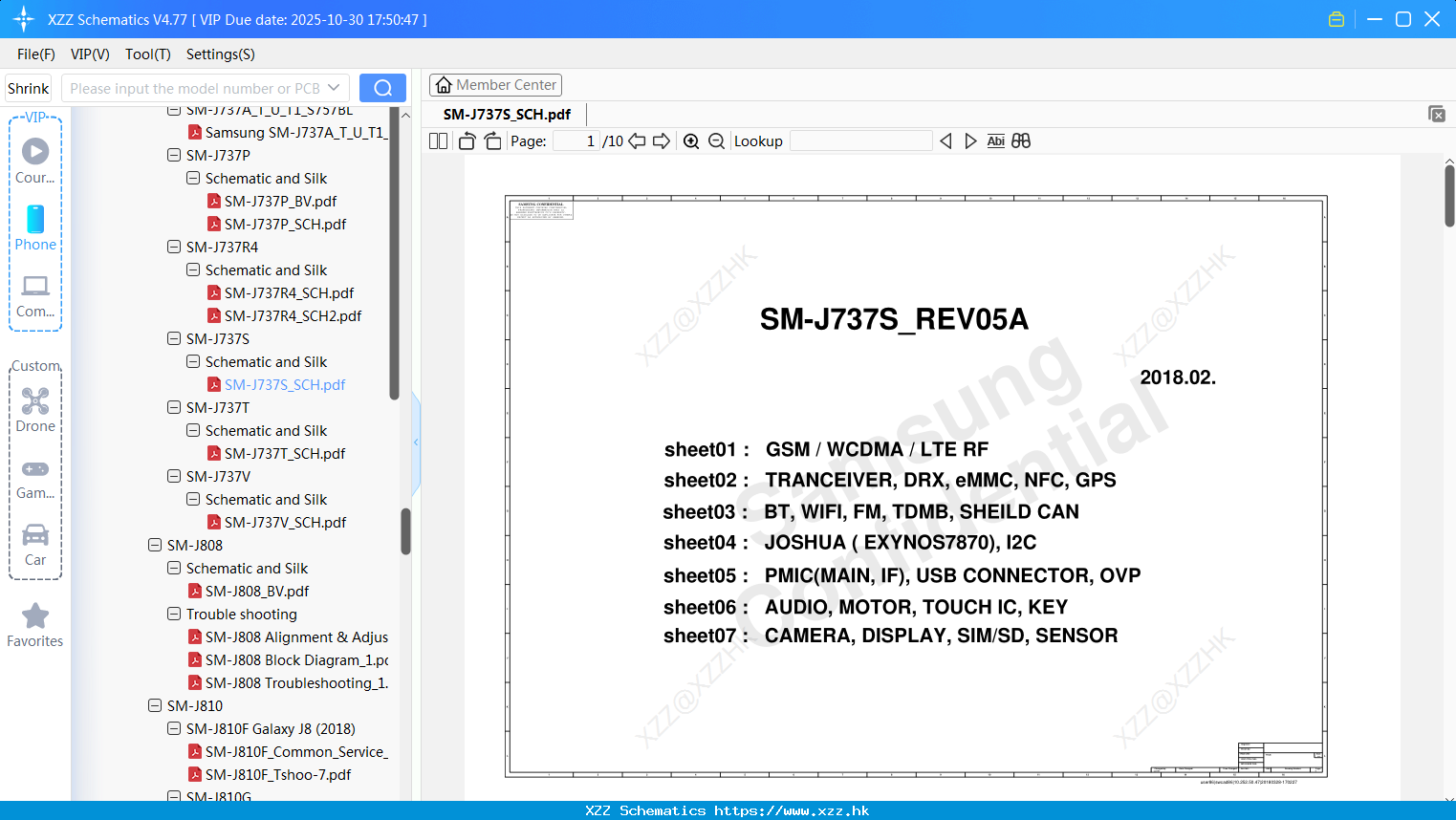Open Samsung SM-J737A_T_U_T1_ file

click(x=296, y=132)
